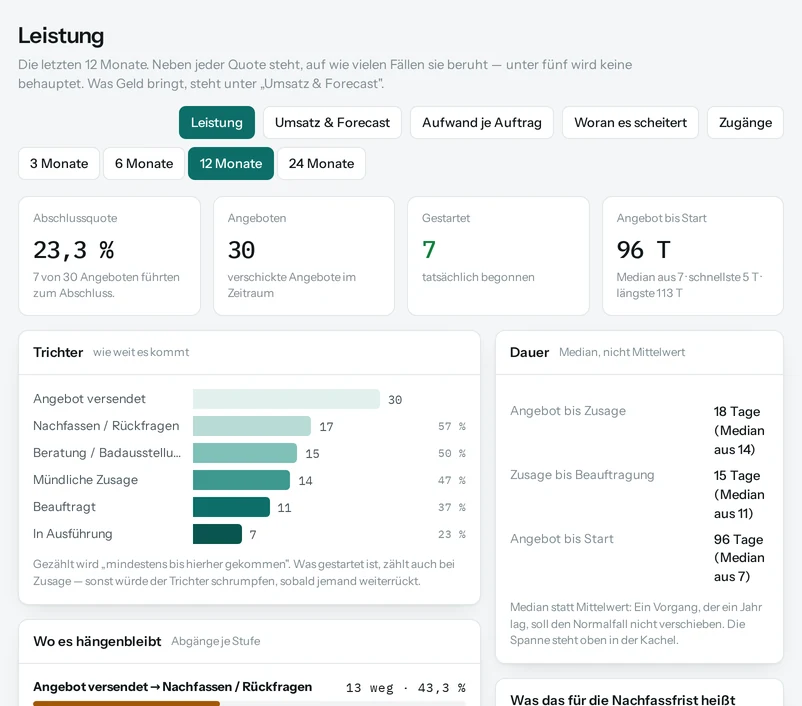Click the Dauer panel heading

529,352
